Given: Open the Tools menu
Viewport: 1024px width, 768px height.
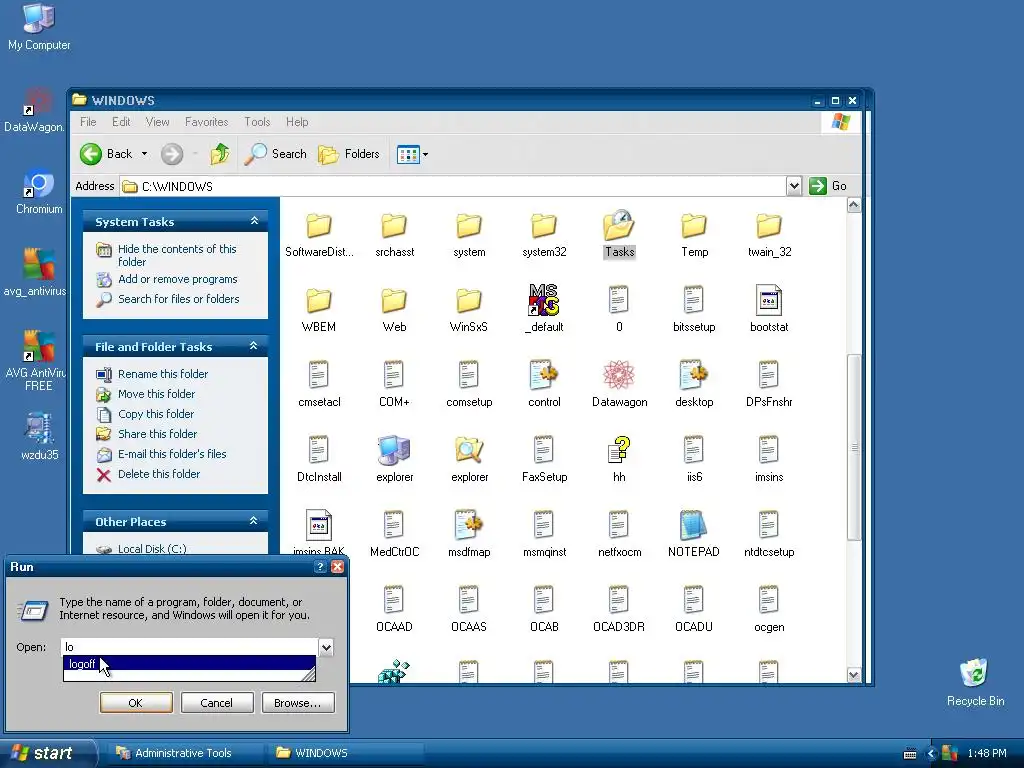Looking at the screenshot, I should pyautogui.click(x=257, y=122).
